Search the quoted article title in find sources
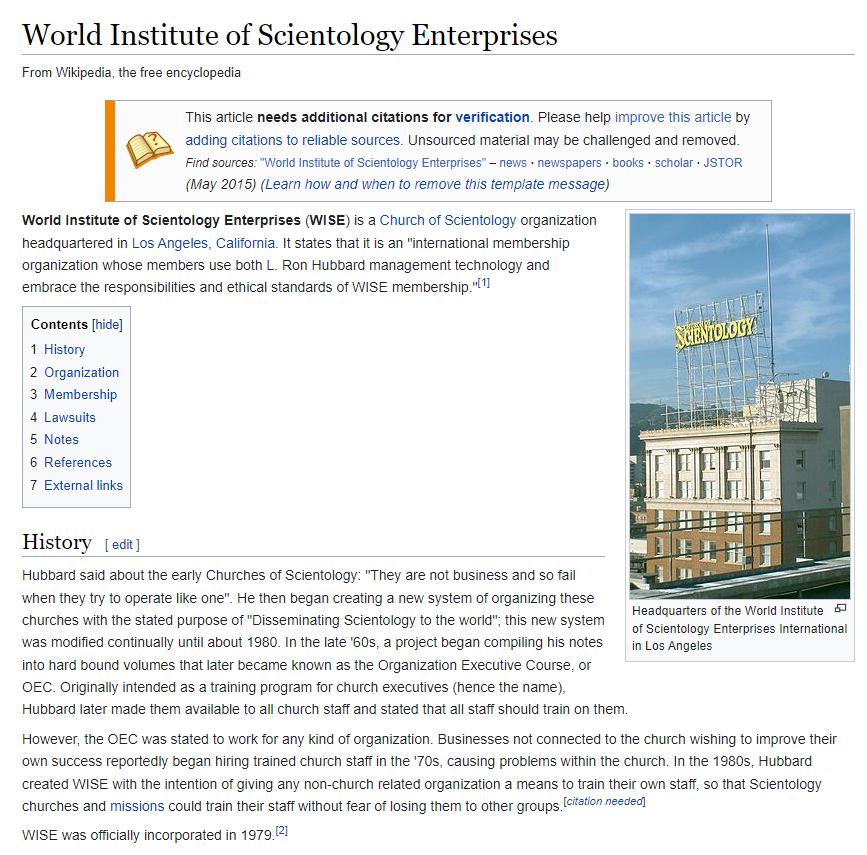This screenshot has width=867, height=855. click(373, 163)
